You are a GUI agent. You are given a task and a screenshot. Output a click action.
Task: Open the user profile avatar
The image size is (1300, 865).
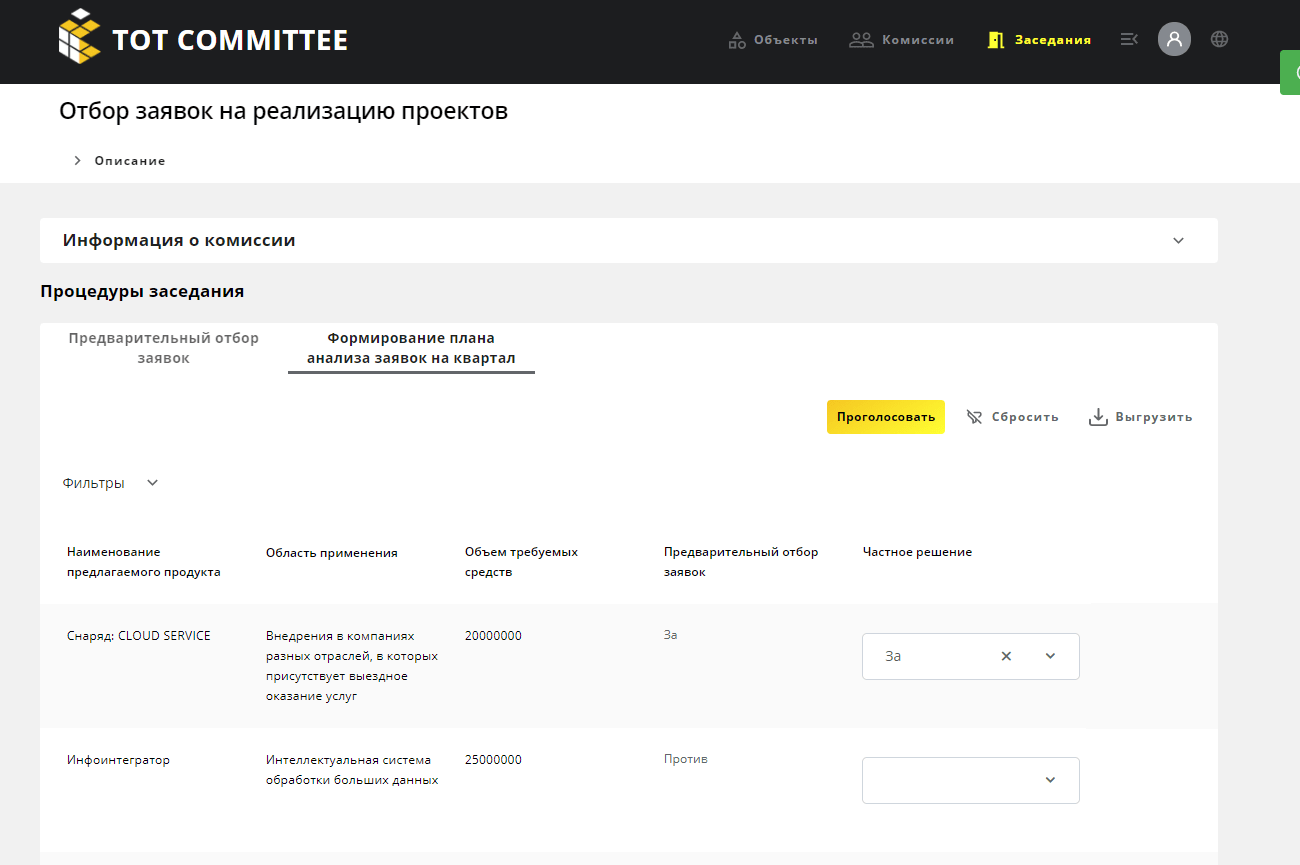pyautogui.click(x=1174, y=39)
